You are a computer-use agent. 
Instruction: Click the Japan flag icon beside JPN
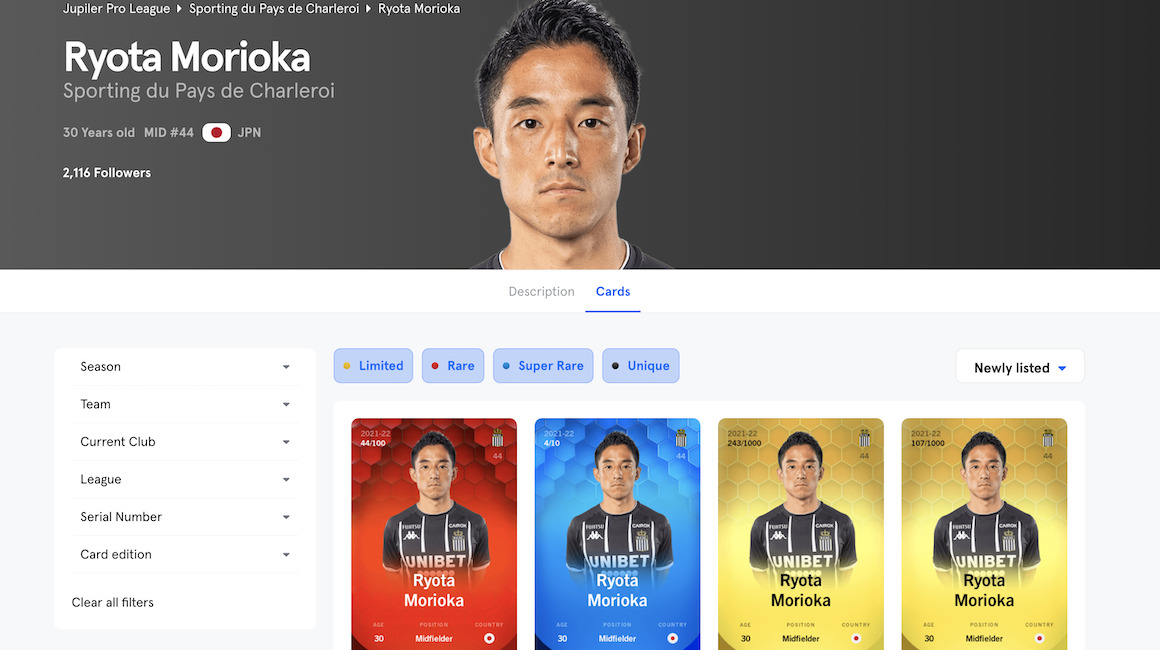[216, 132]
